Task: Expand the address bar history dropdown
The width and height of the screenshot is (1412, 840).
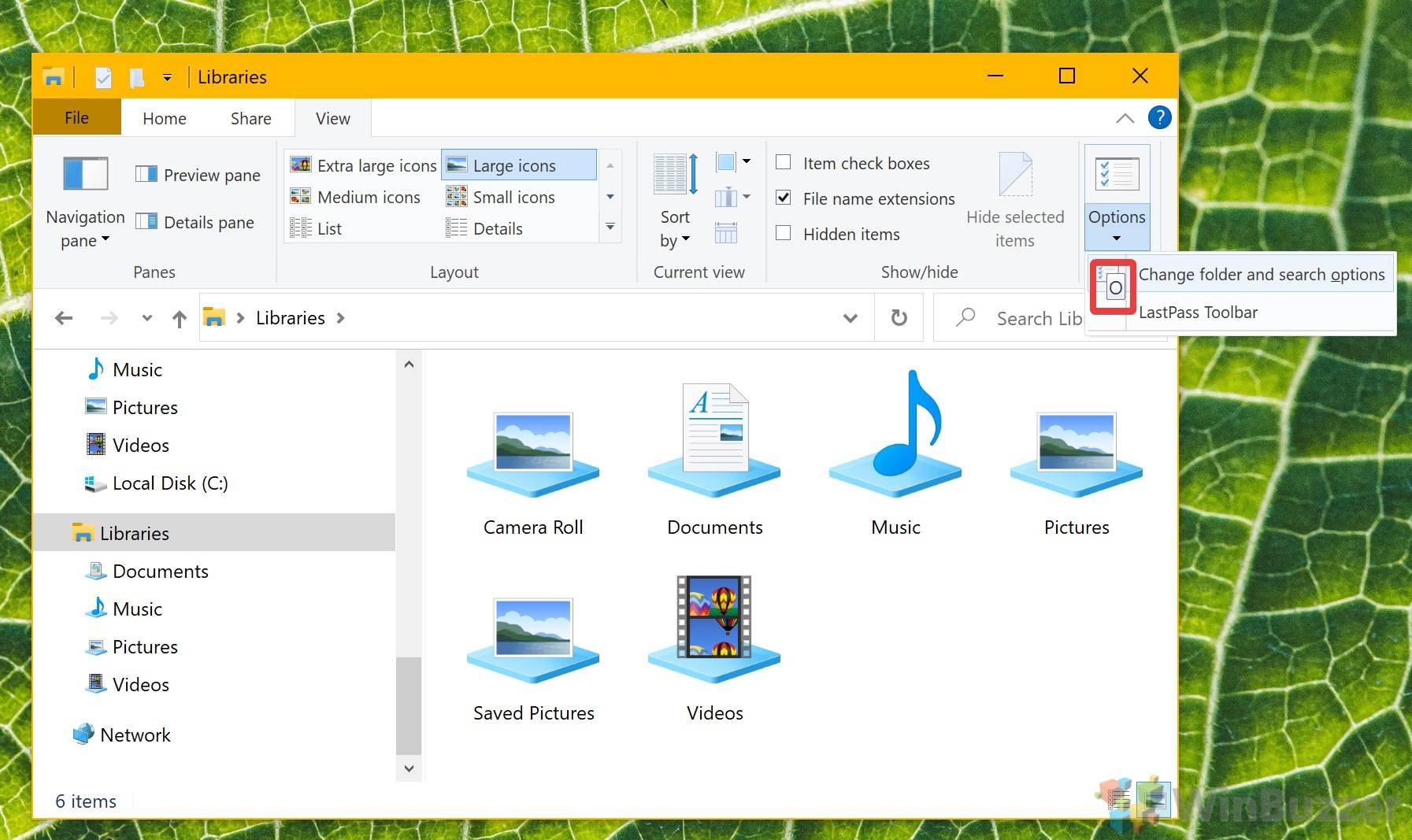Action: [x=851, y=318]
